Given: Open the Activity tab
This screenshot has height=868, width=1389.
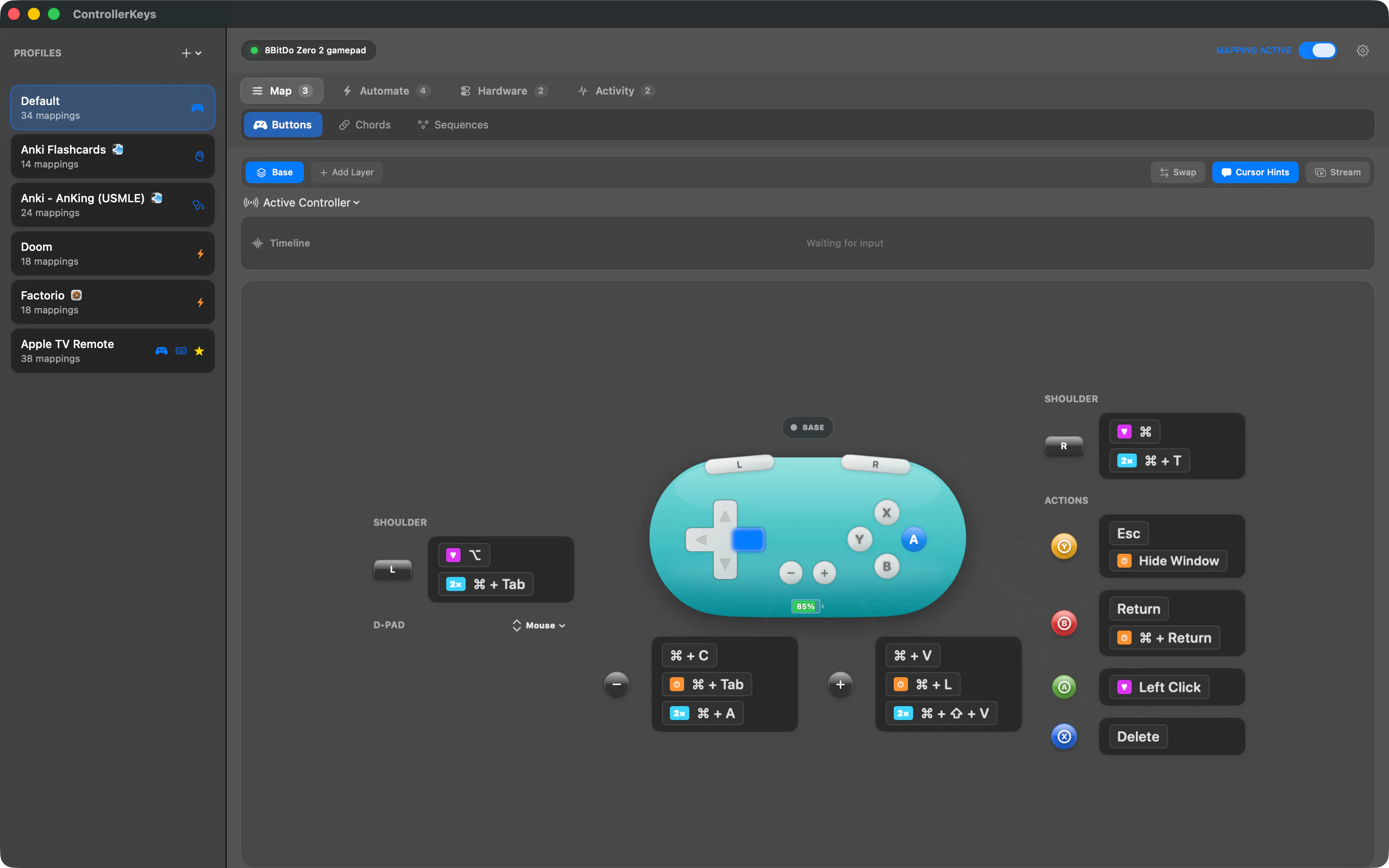Looking at the screenshot, I should [x=616, y=91].
